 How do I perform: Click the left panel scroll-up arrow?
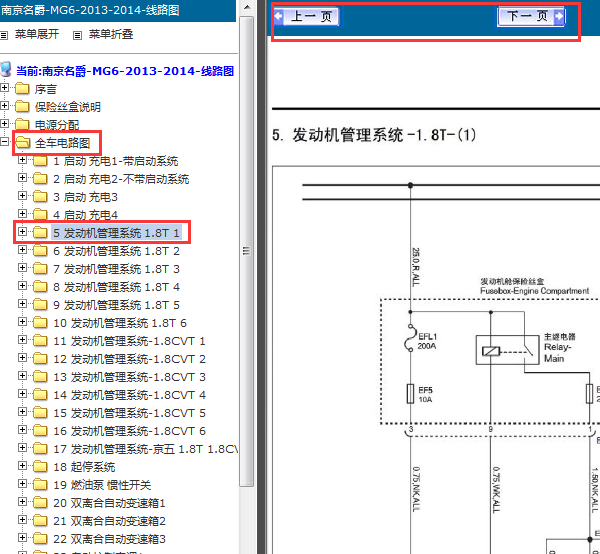click(x=247, y=7)
